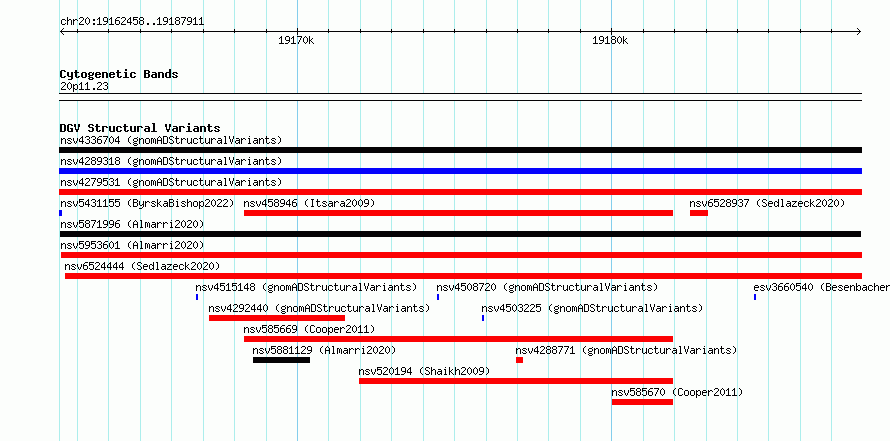This screenshot has width=890, height=441.
Task: Open the nsv5871996 (Almarri2020) label
Action: pyautogui.click(x=132, y=224)
